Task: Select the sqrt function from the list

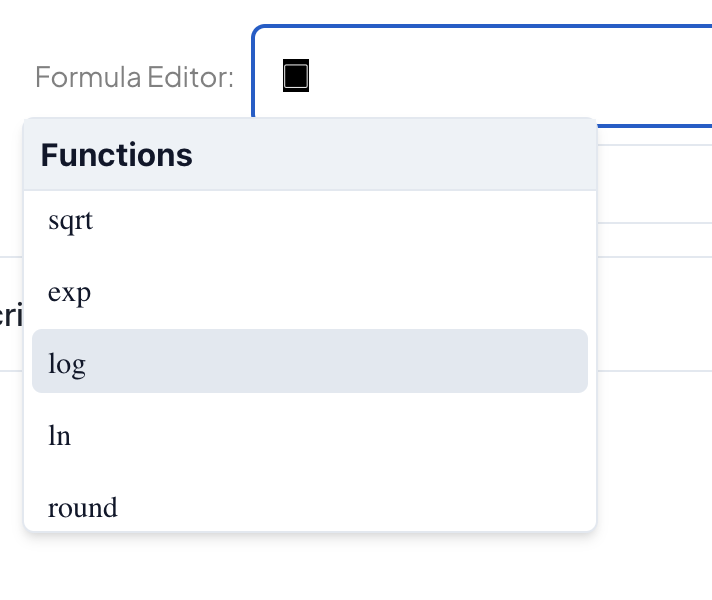Action: tap(71, 220)
